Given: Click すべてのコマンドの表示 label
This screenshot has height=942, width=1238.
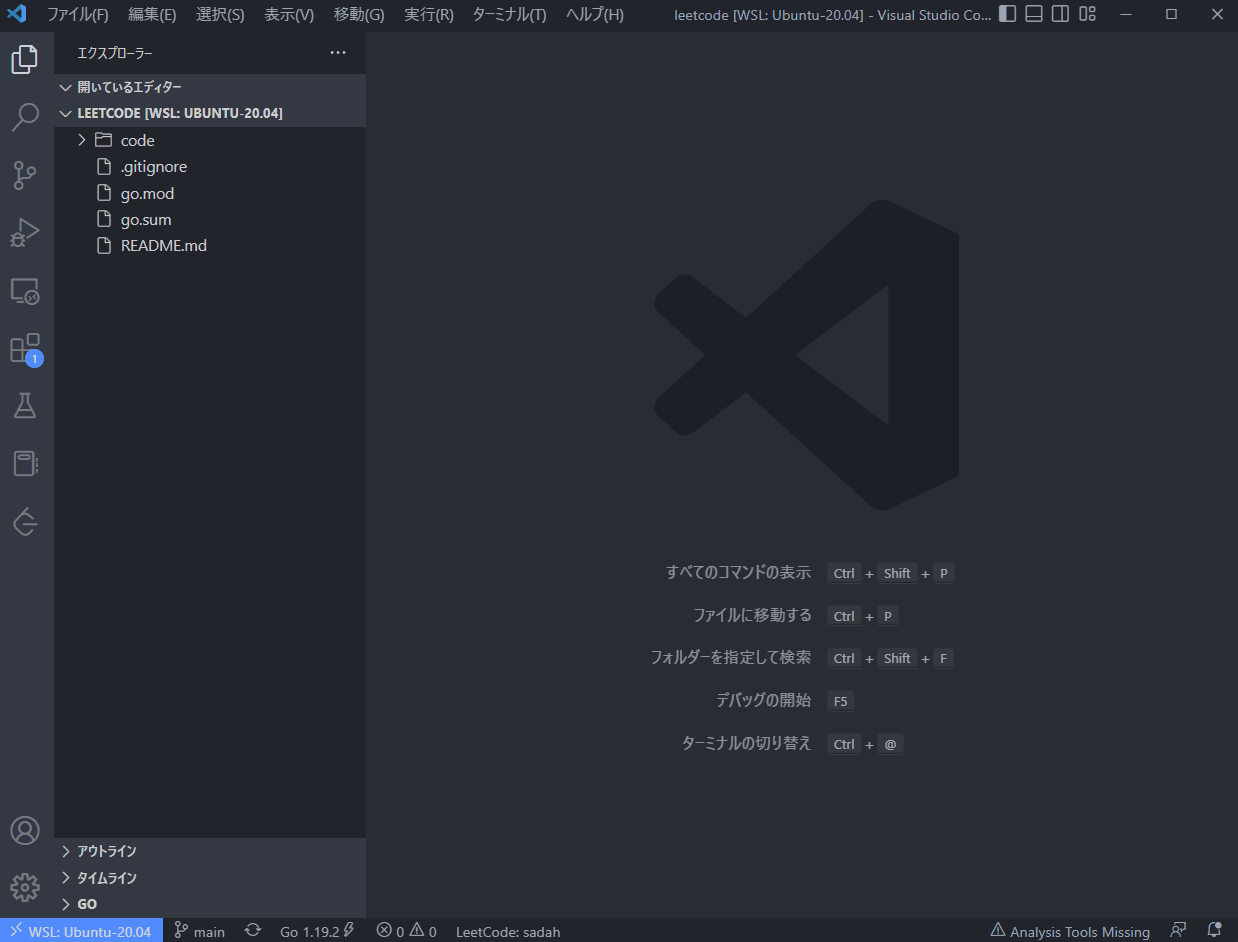Looking at the screenshot, I should pyautogui.click(x=738, y=573).
